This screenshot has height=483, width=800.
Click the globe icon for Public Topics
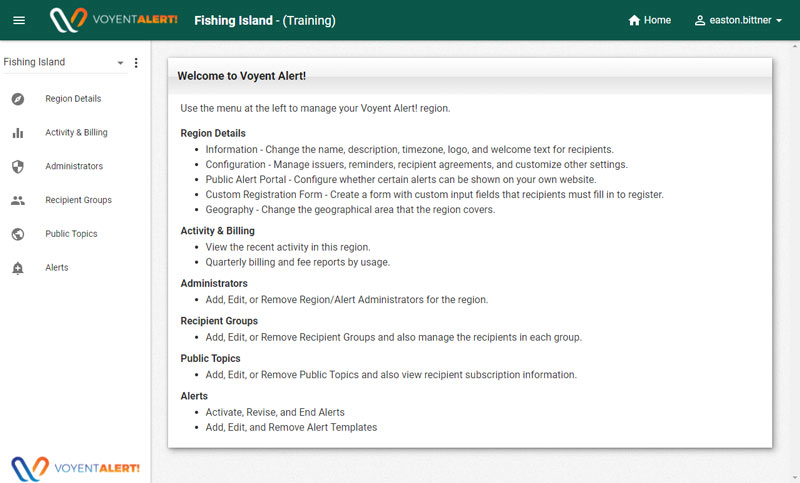tap(18, 234)
